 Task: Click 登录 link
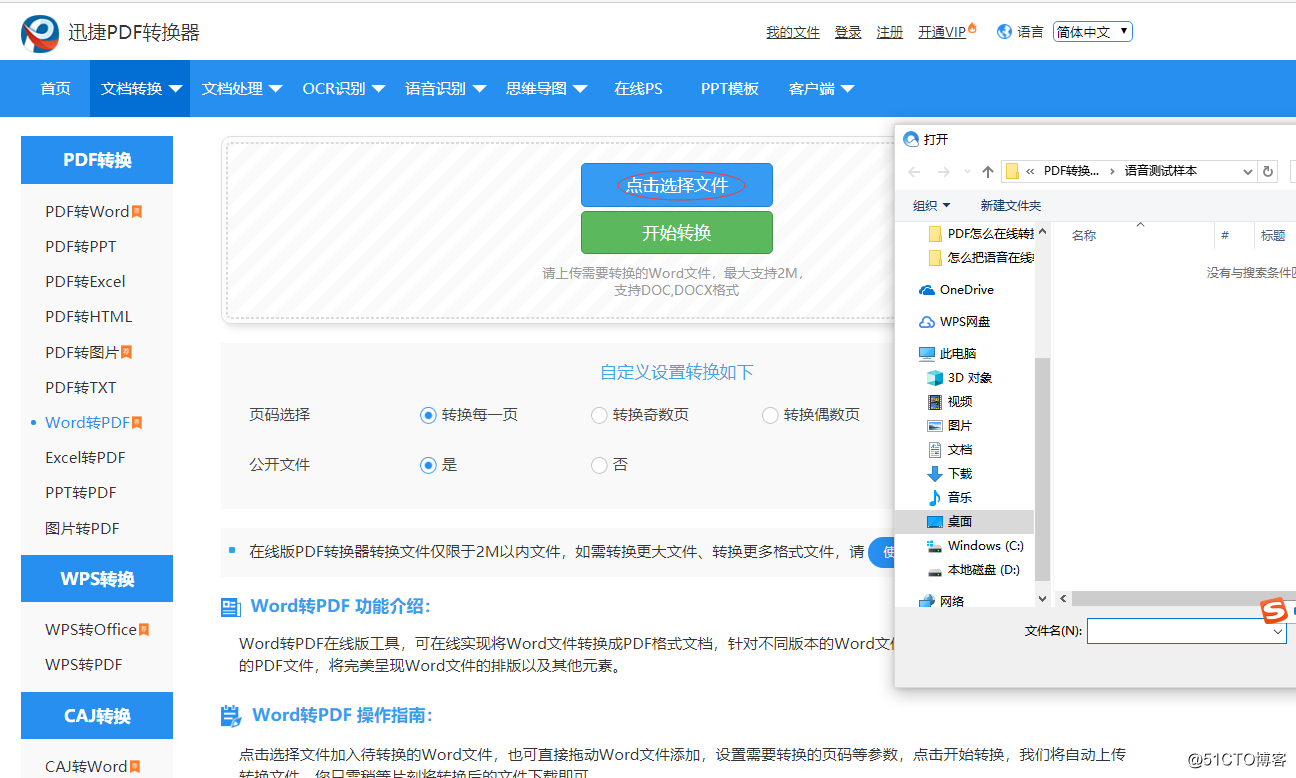click(x=848, y=32)
